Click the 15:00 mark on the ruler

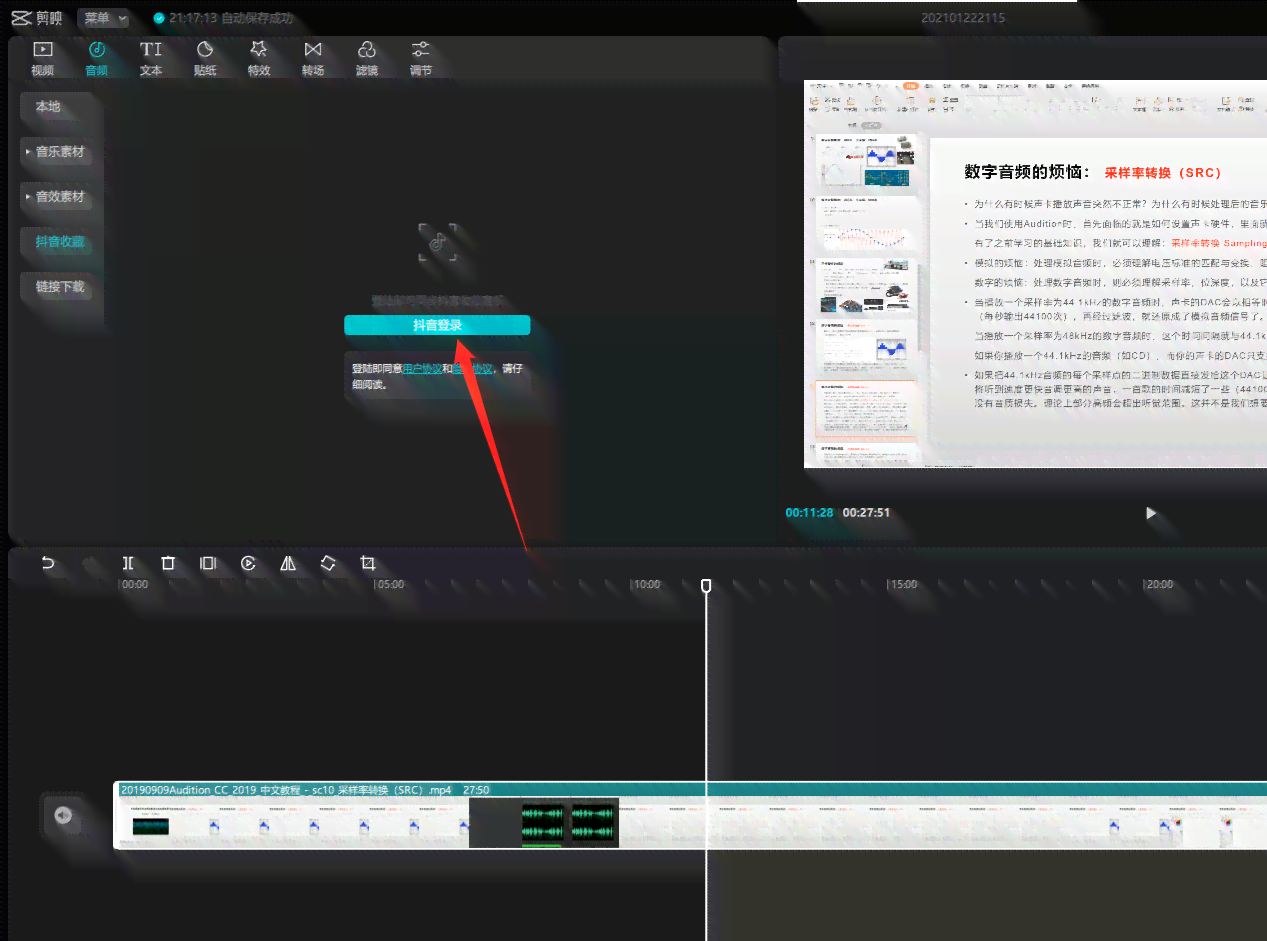(904, 584)
